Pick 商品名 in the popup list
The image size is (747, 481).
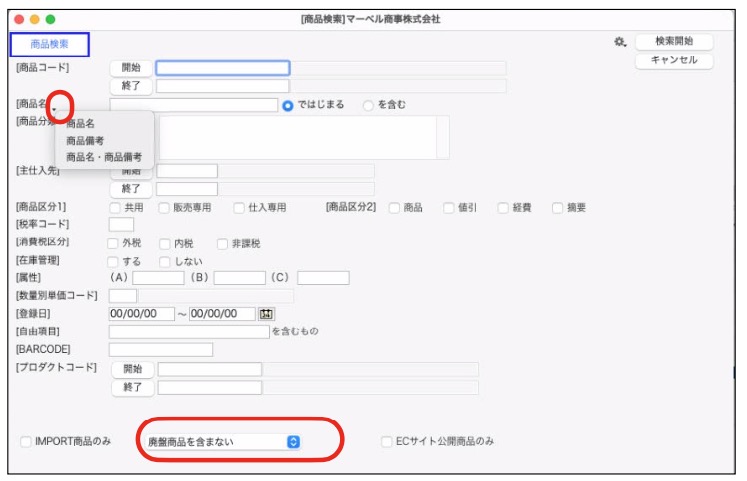(81, 124)
